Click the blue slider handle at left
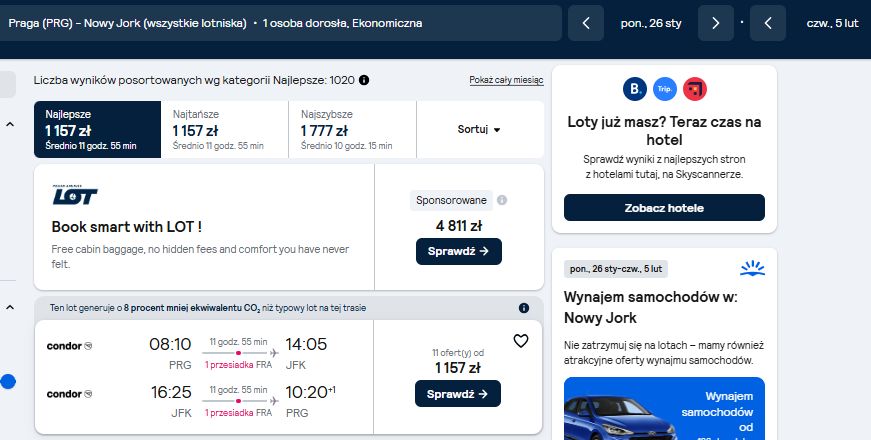The height and width of the screenshot is (440, 871). coord(8,382)
